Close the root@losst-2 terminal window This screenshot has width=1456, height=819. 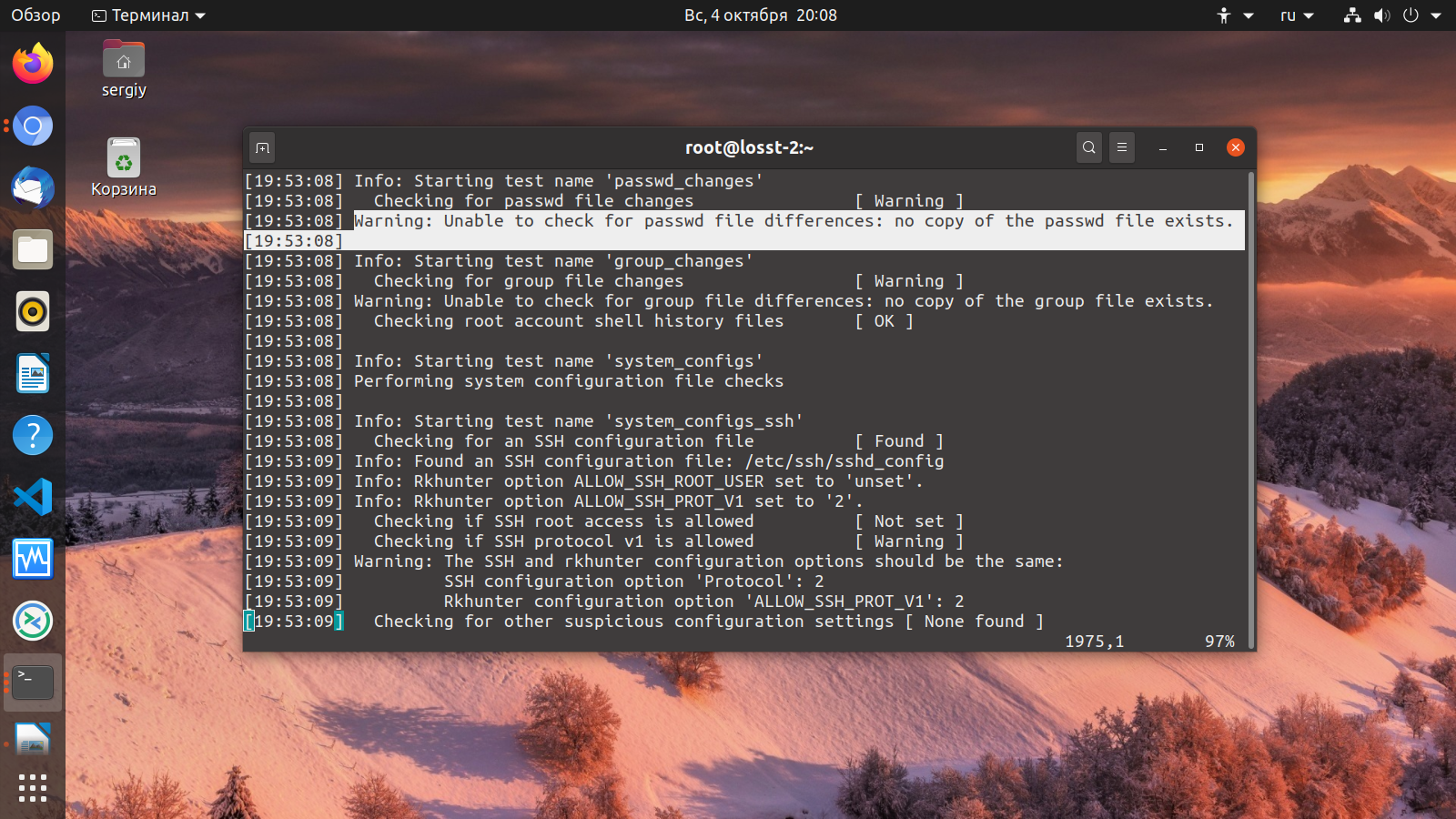(1236, 147)
